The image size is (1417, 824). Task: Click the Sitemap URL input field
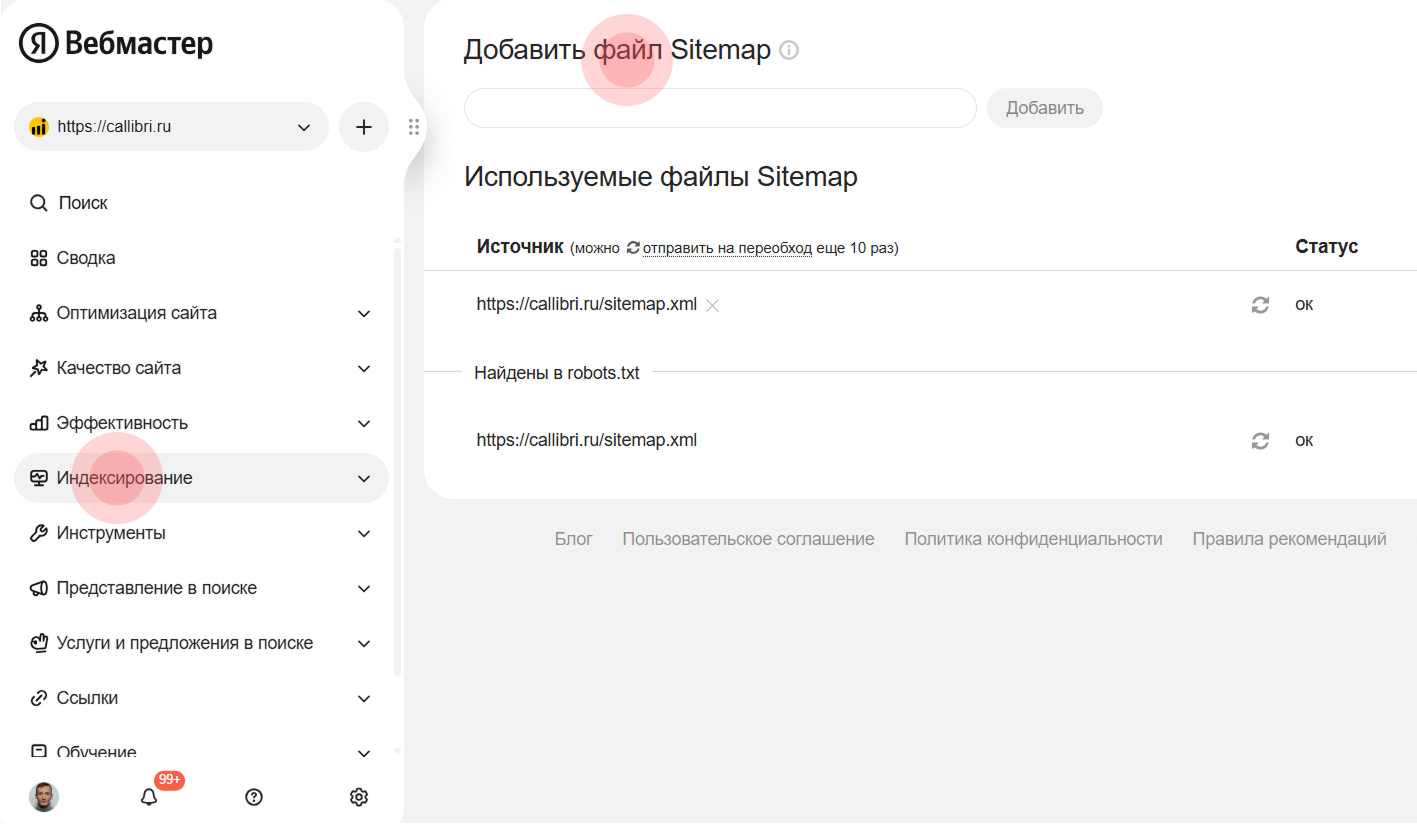tap(719, 107)
